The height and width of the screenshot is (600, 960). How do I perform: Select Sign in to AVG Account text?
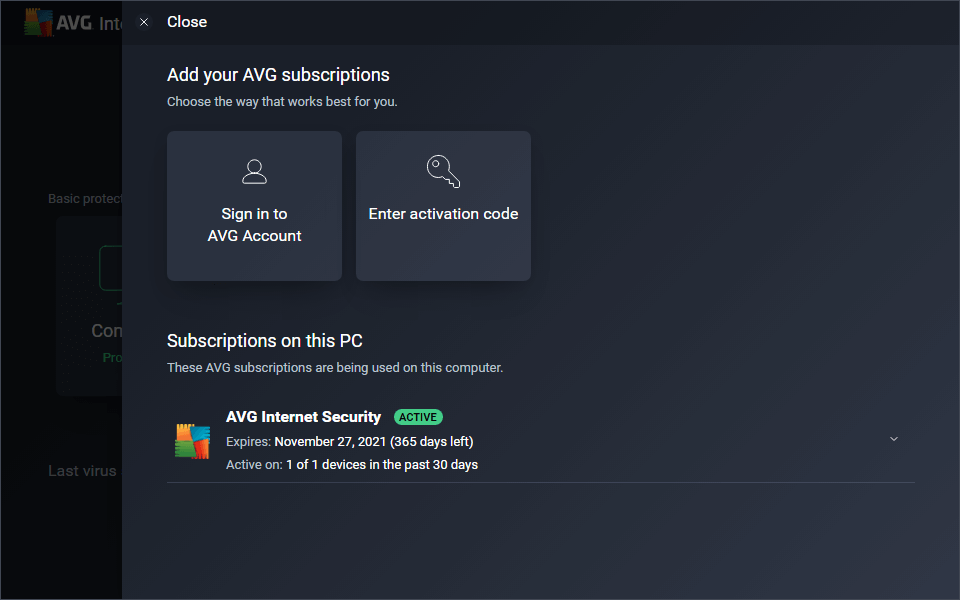pos(254,225)
